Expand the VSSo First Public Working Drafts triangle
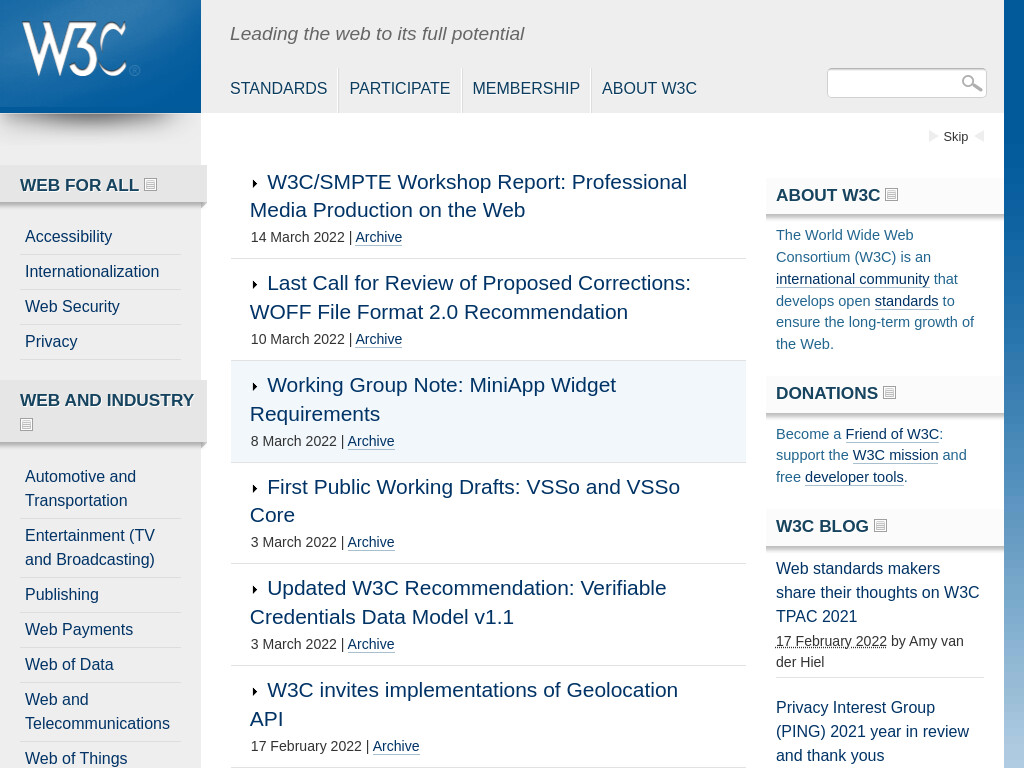Screen dimensions: 1024x768 tap(255, 488)
